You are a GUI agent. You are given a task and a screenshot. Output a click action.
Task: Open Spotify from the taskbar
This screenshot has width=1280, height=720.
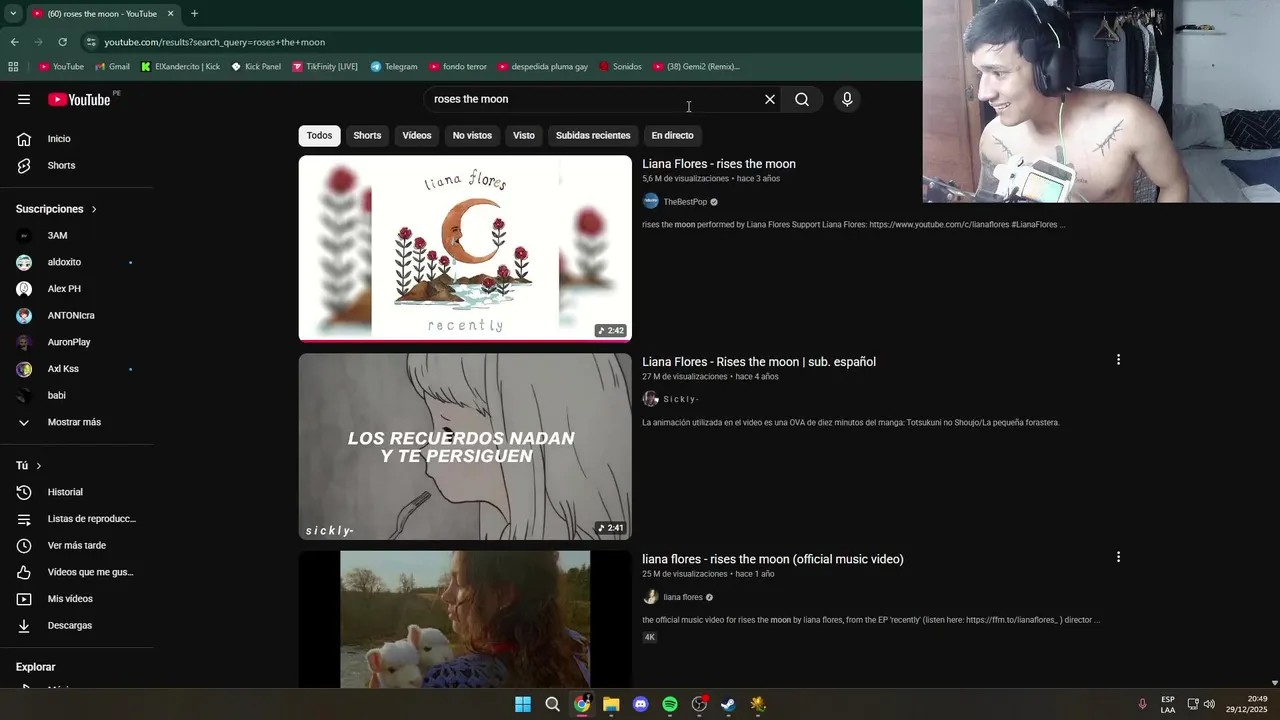pyautogui.click(x=670, y=704)
